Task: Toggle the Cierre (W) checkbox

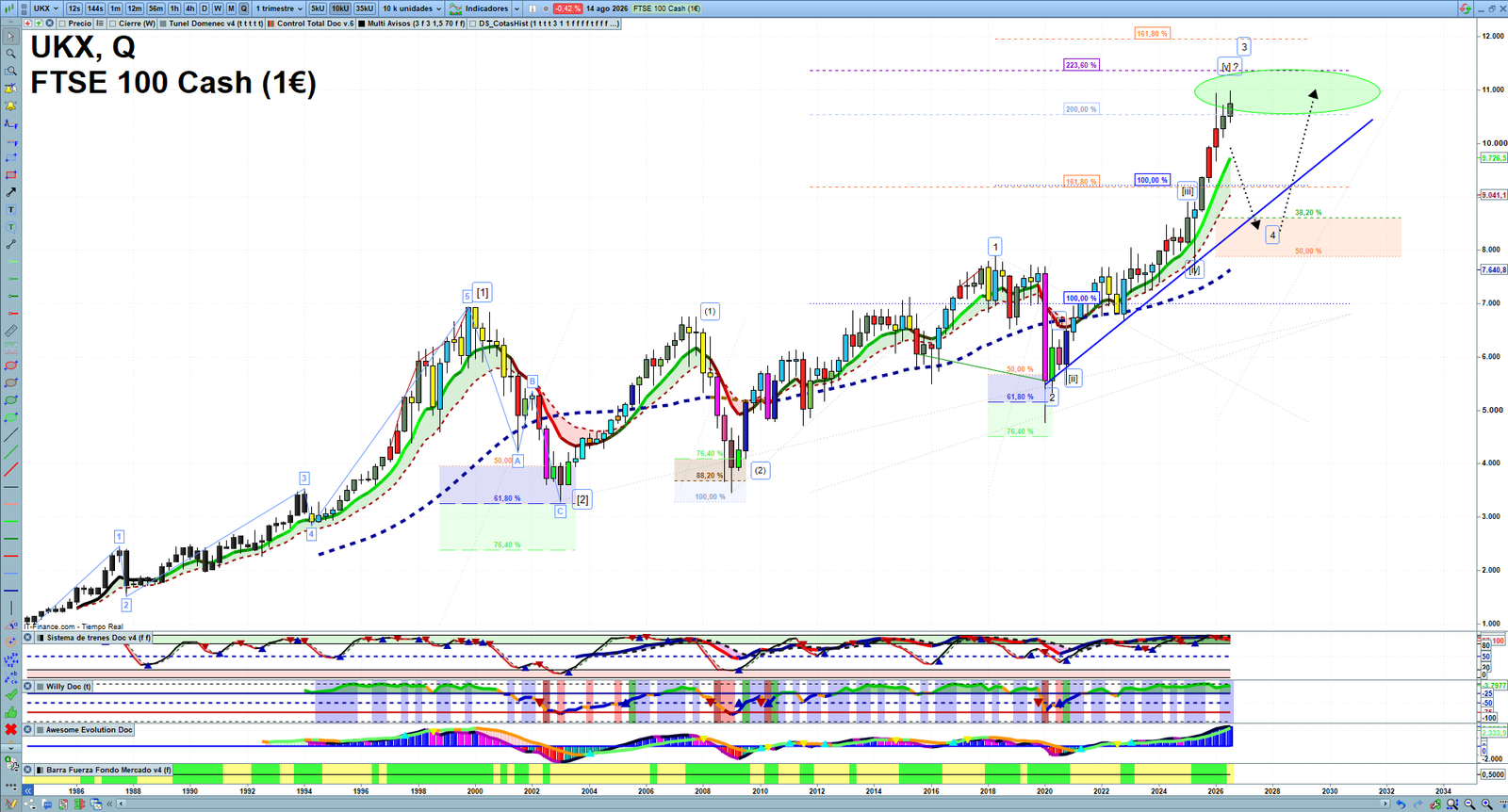Action: tap(112, 23)
